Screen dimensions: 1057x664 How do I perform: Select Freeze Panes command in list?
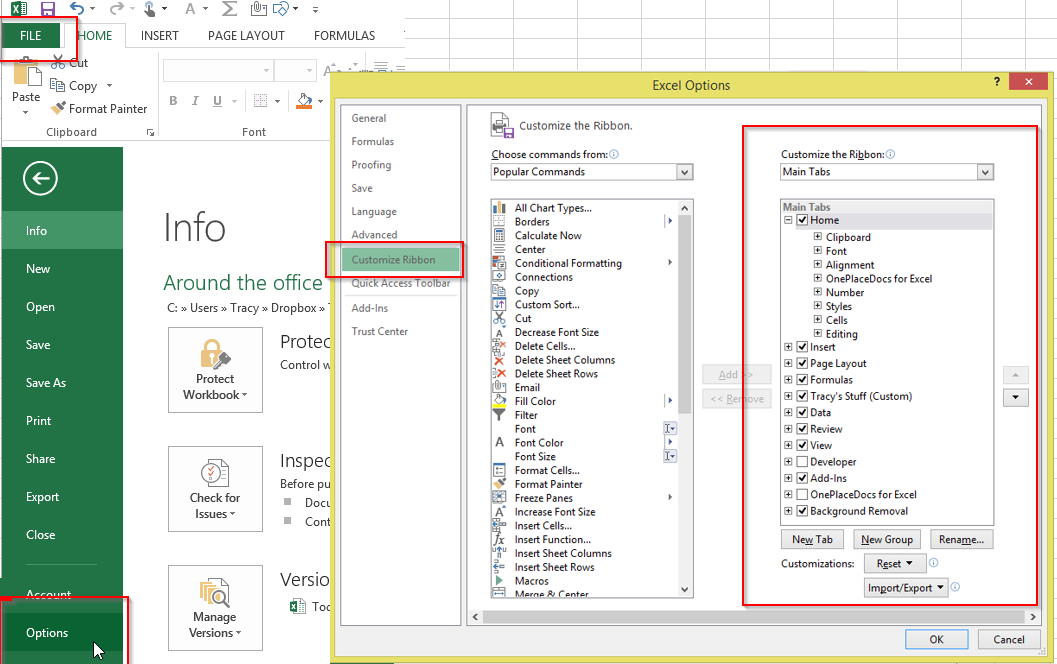click(543, 498)
